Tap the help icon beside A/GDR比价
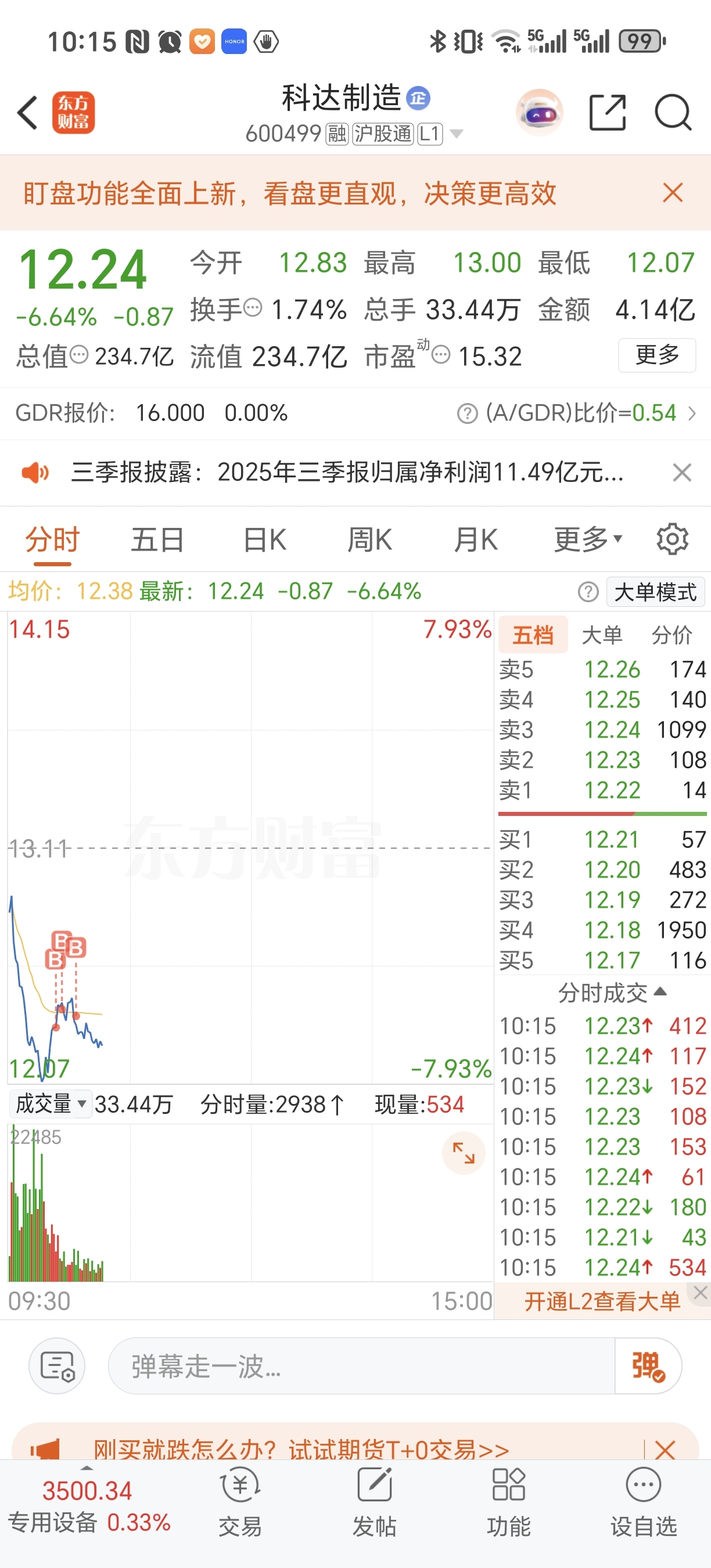 [x=467, y=413]
